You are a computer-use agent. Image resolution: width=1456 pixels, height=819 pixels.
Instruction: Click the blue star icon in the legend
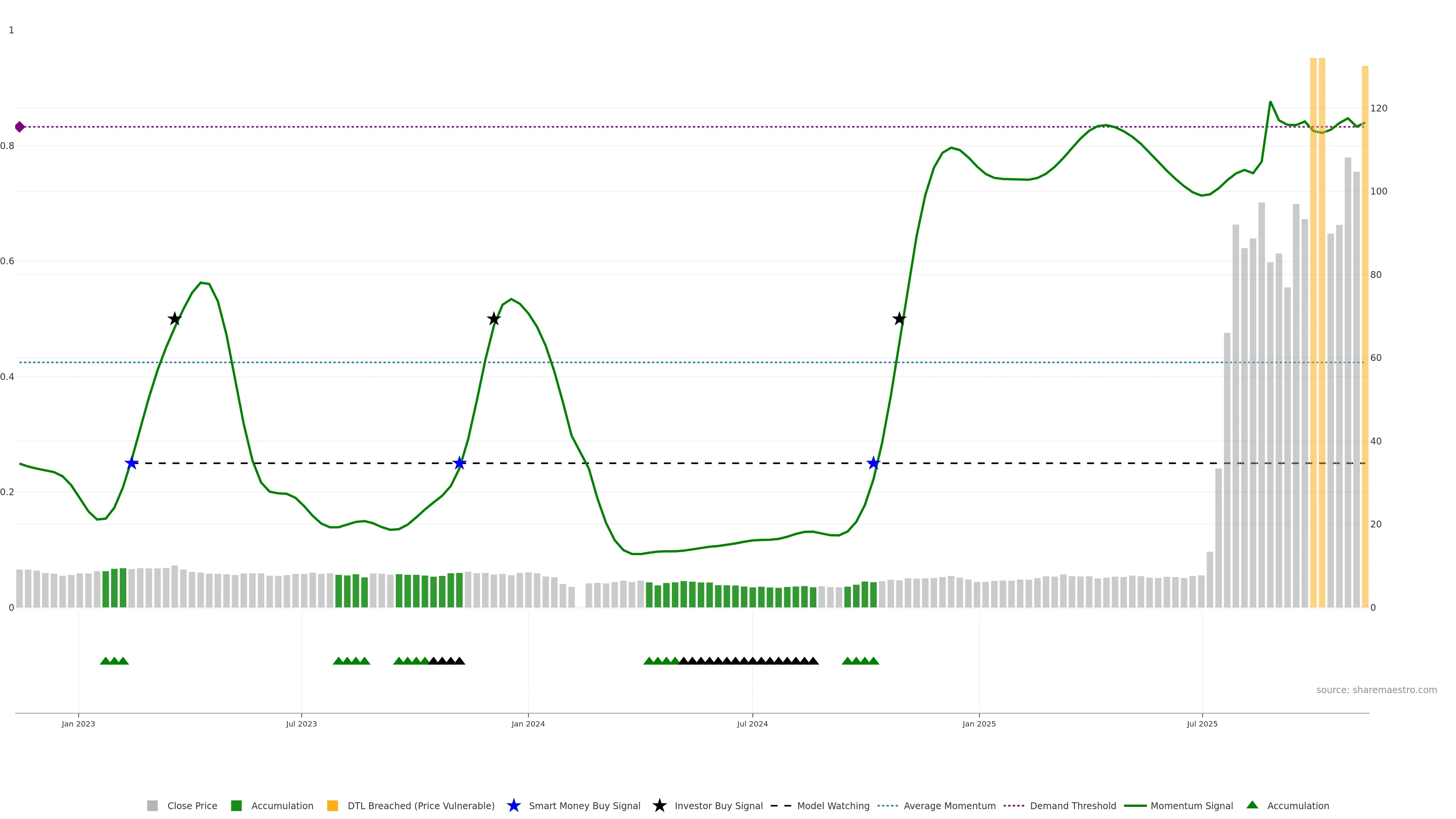click(513, 805)
